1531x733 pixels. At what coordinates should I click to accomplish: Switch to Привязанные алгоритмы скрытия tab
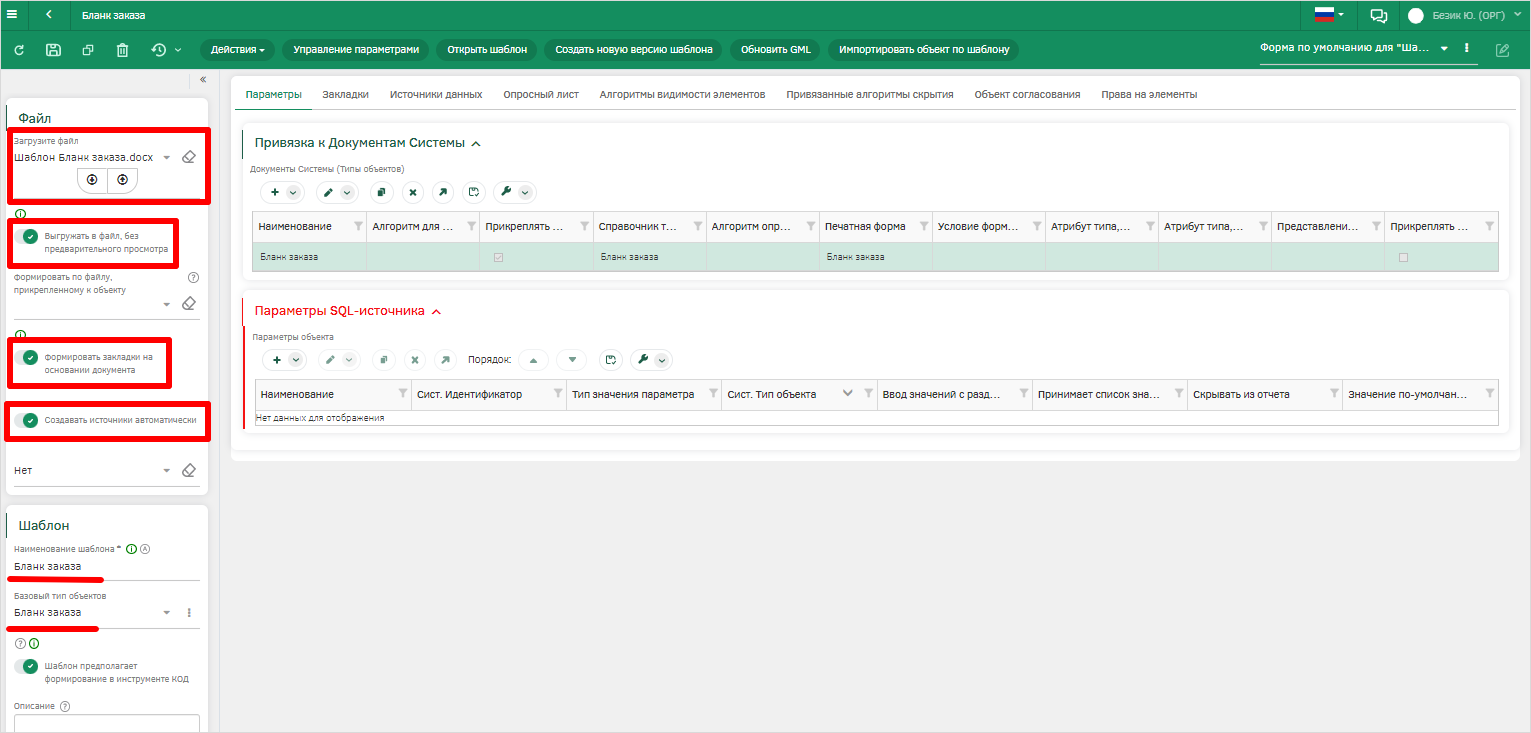pos(870,94)
